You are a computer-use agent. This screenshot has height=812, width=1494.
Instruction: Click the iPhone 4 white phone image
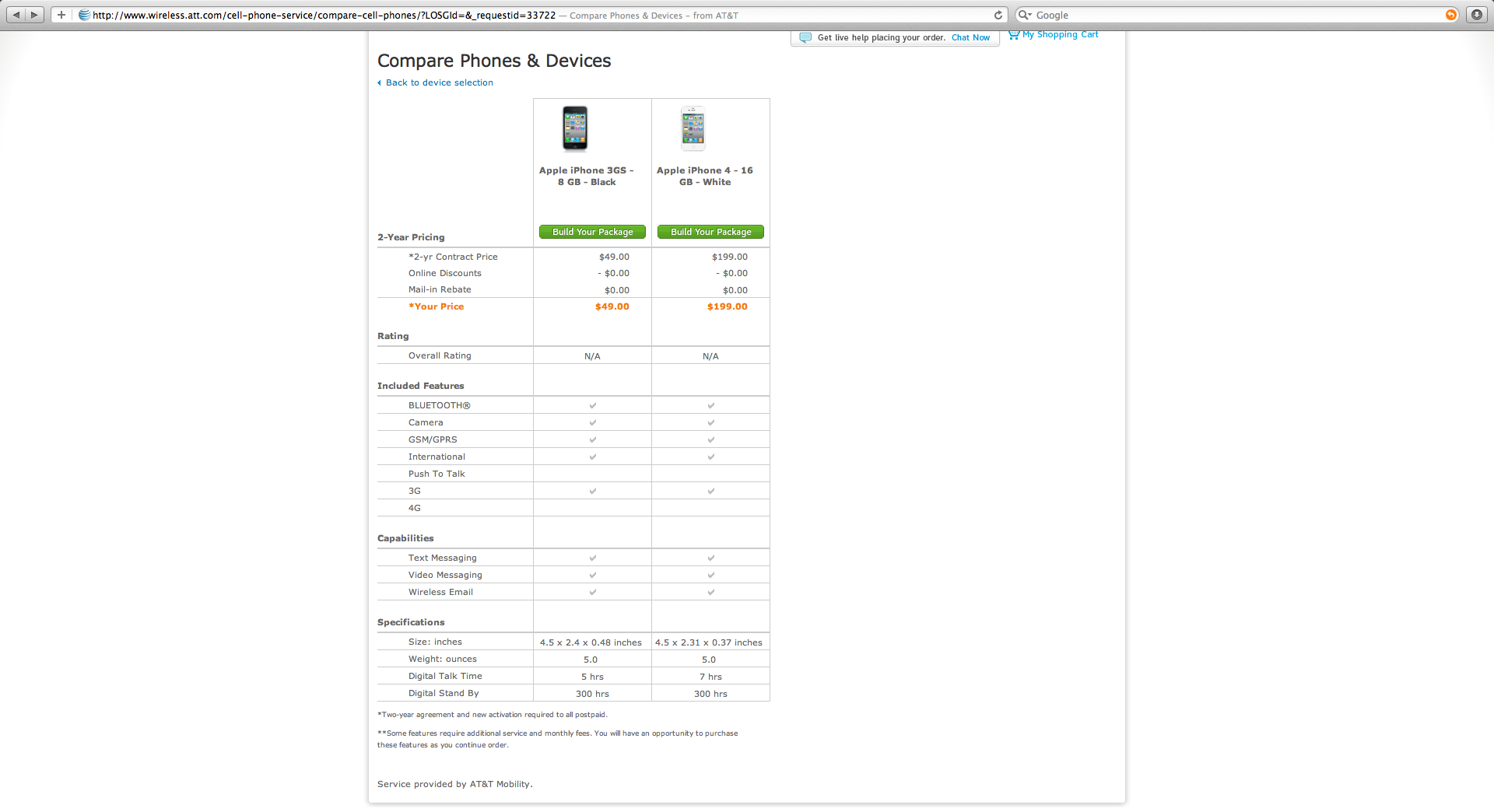pos(693,128)
